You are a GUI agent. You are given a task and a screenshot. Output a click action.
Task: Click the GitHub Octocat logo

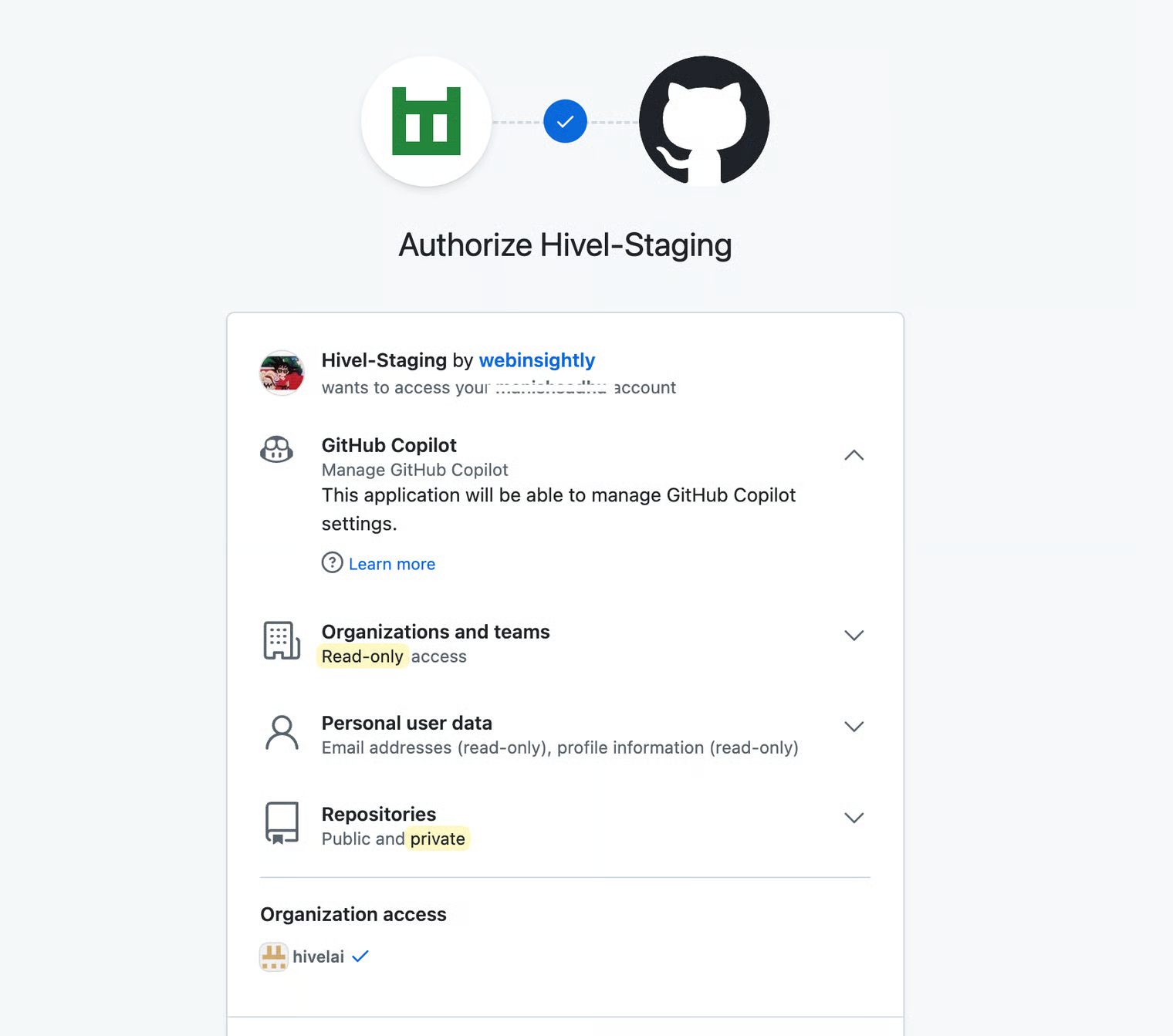pyautogui.click(x=704, y=121)
